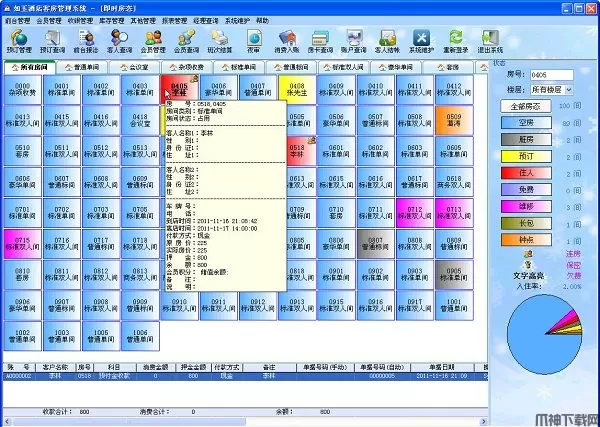
Task: Filter by magenta 维修 maintenance button
Action: (526, 207)
